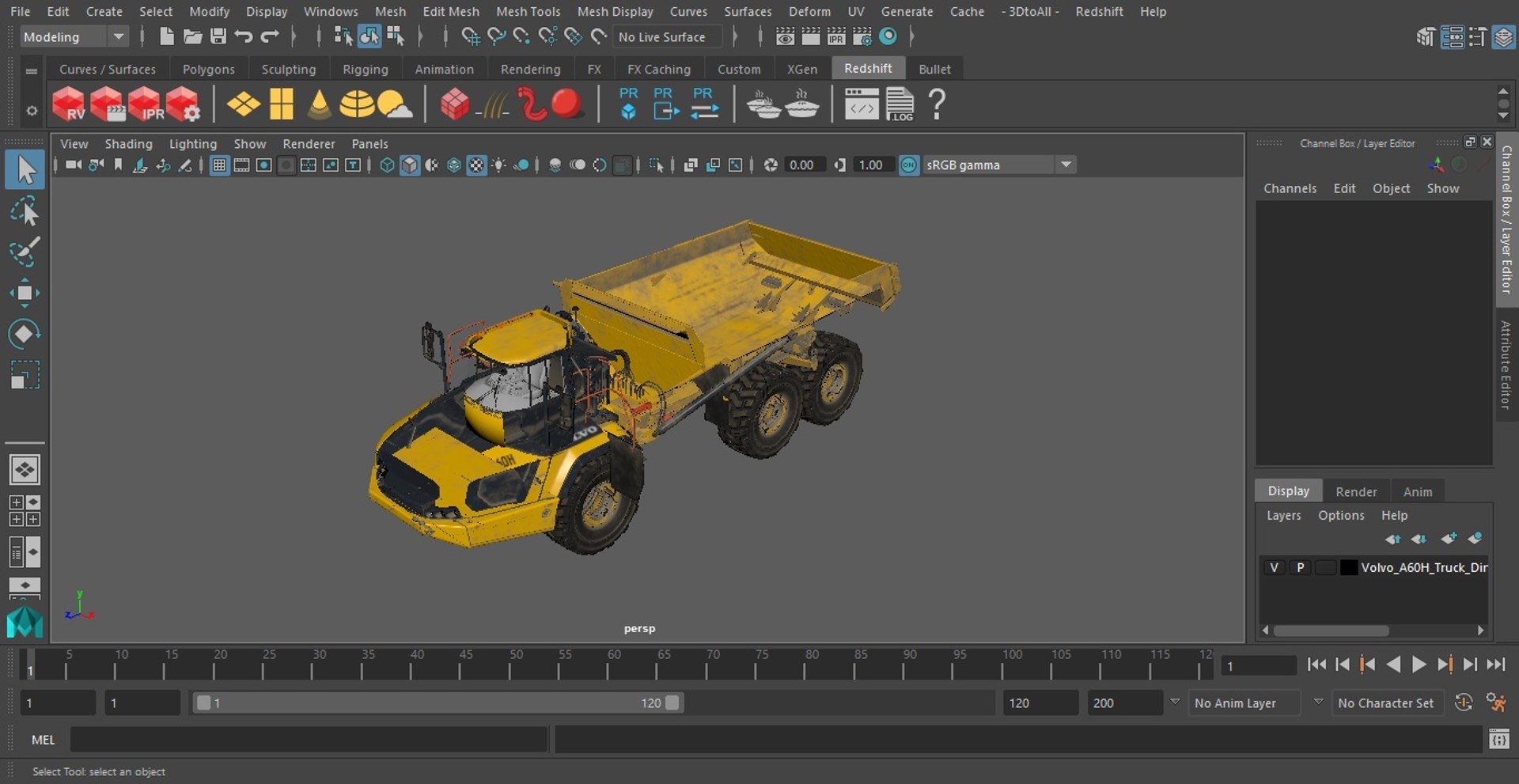
Task: Open the vertical Attribute Editor tab
Action: (1506, 364)
